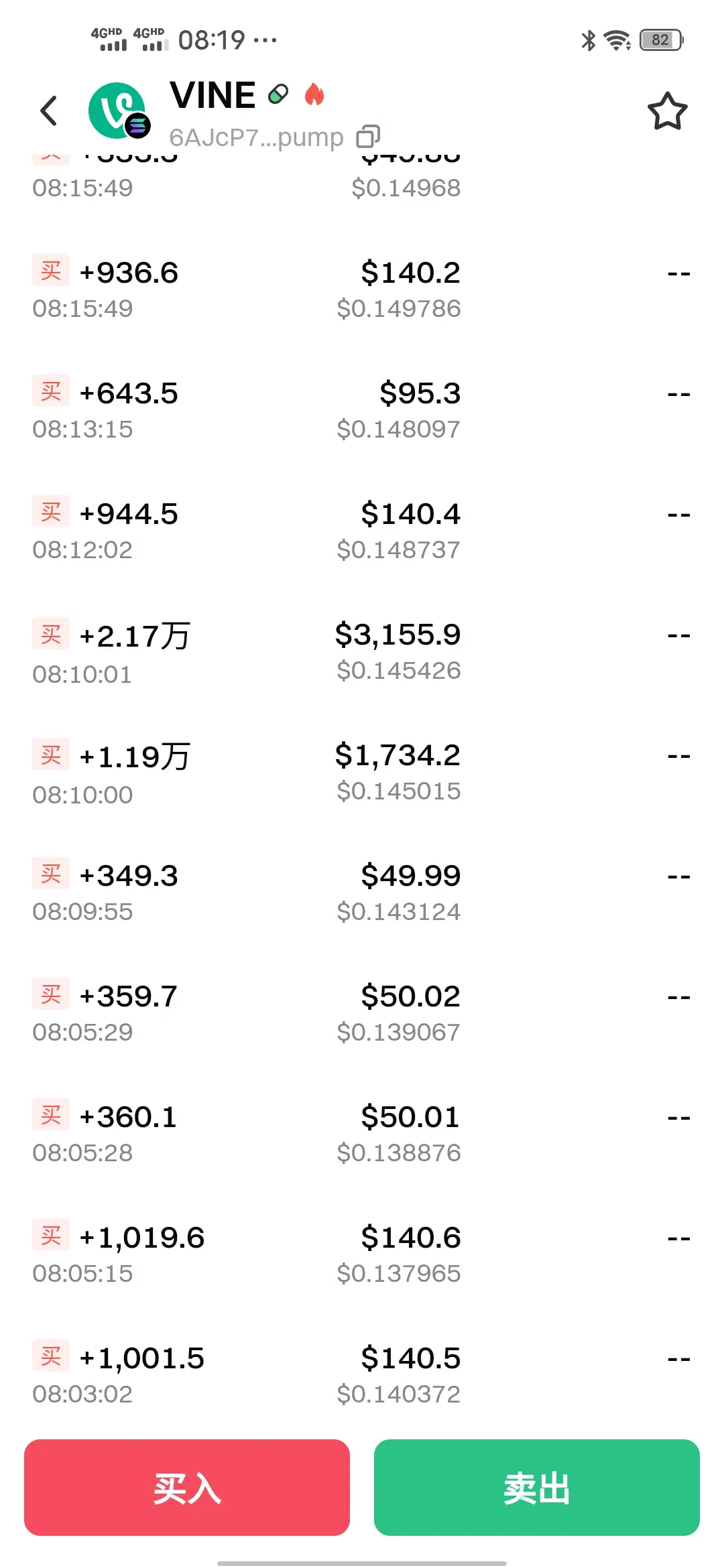Copy the 6AJcP7...pump contract address
Image resolution: width=724 pixels, height=1568 pixels.
368,137
